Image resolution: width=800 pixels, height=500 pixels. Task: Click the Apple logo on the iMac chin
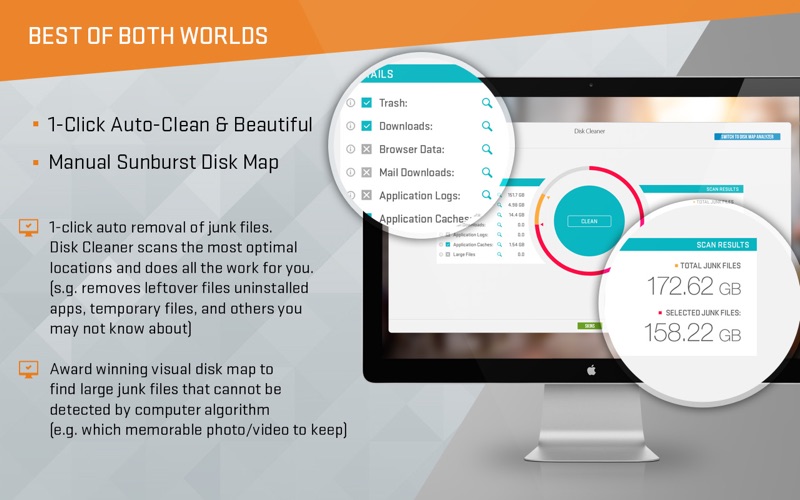pos(591,370)
